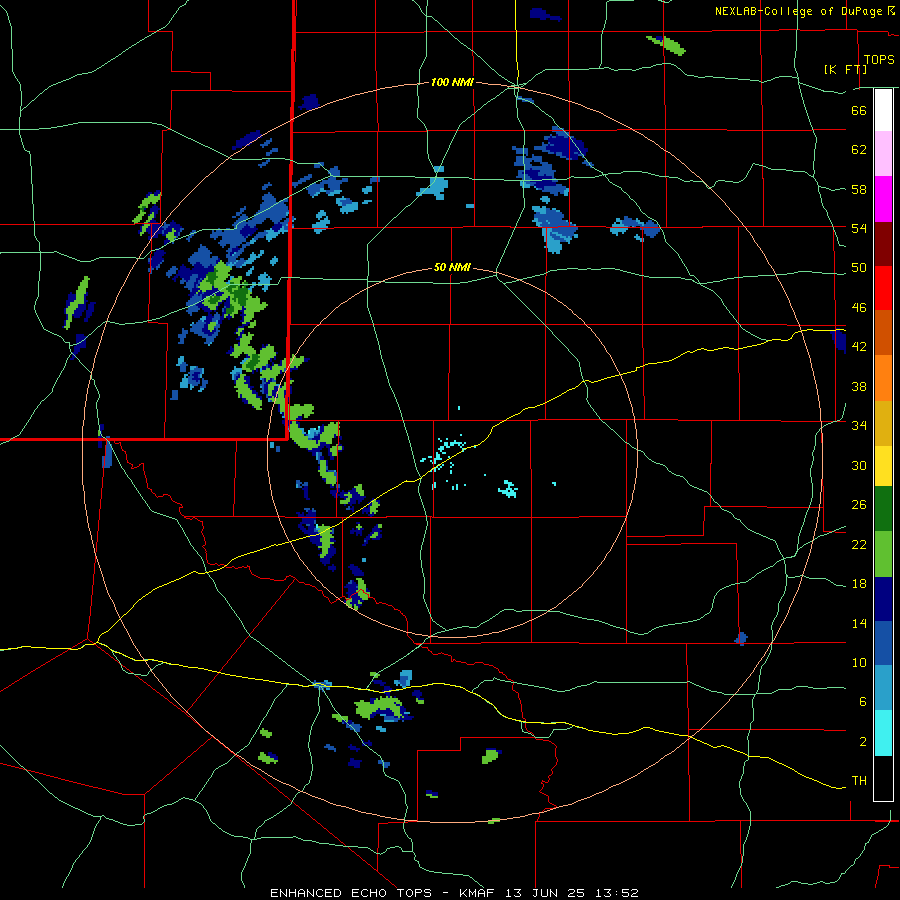Screen dimensions: 900x900
Task: Click the 'TH' legend threshold label
Action: (x=859, y=781)
